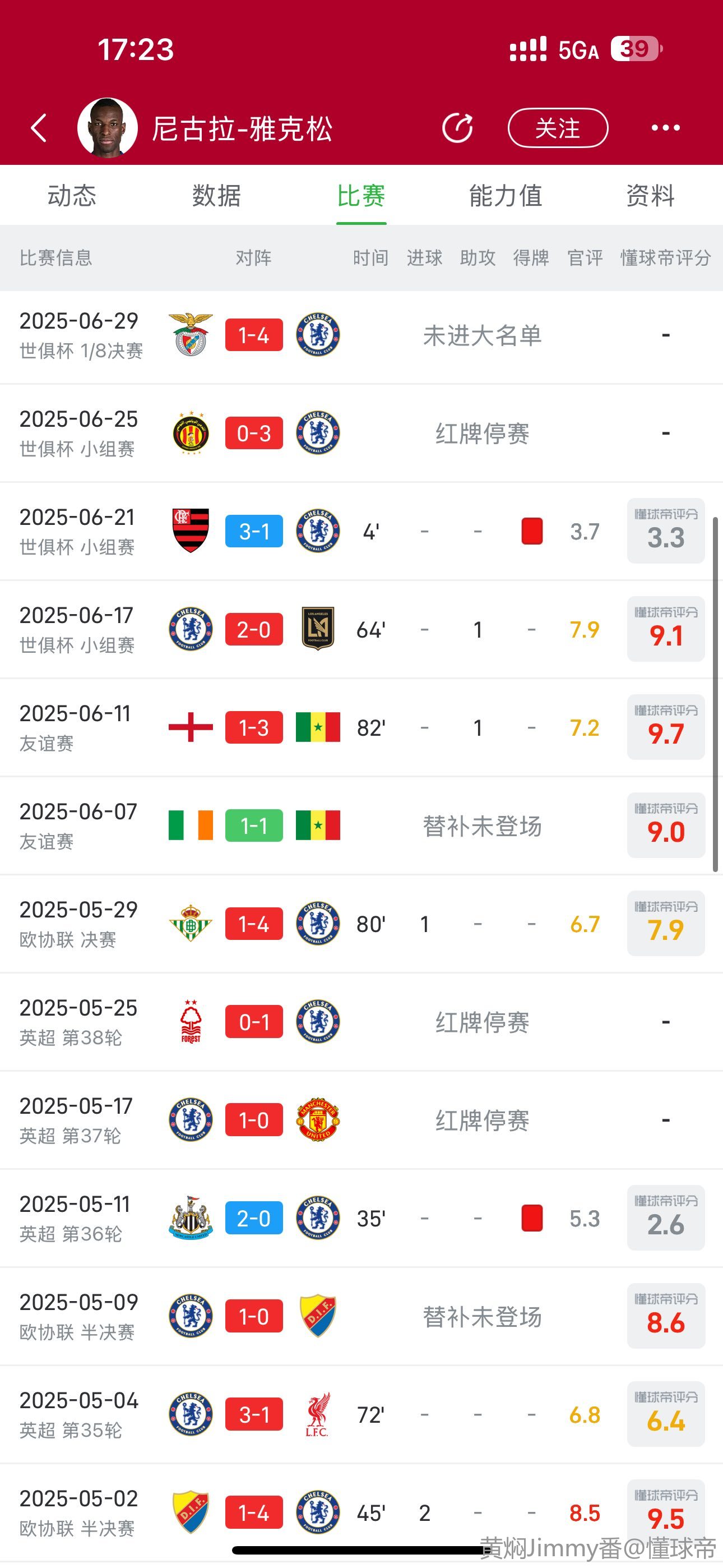723x1568 pixels.
Task: Open the 能力值 tab
Action: point(505,196)
